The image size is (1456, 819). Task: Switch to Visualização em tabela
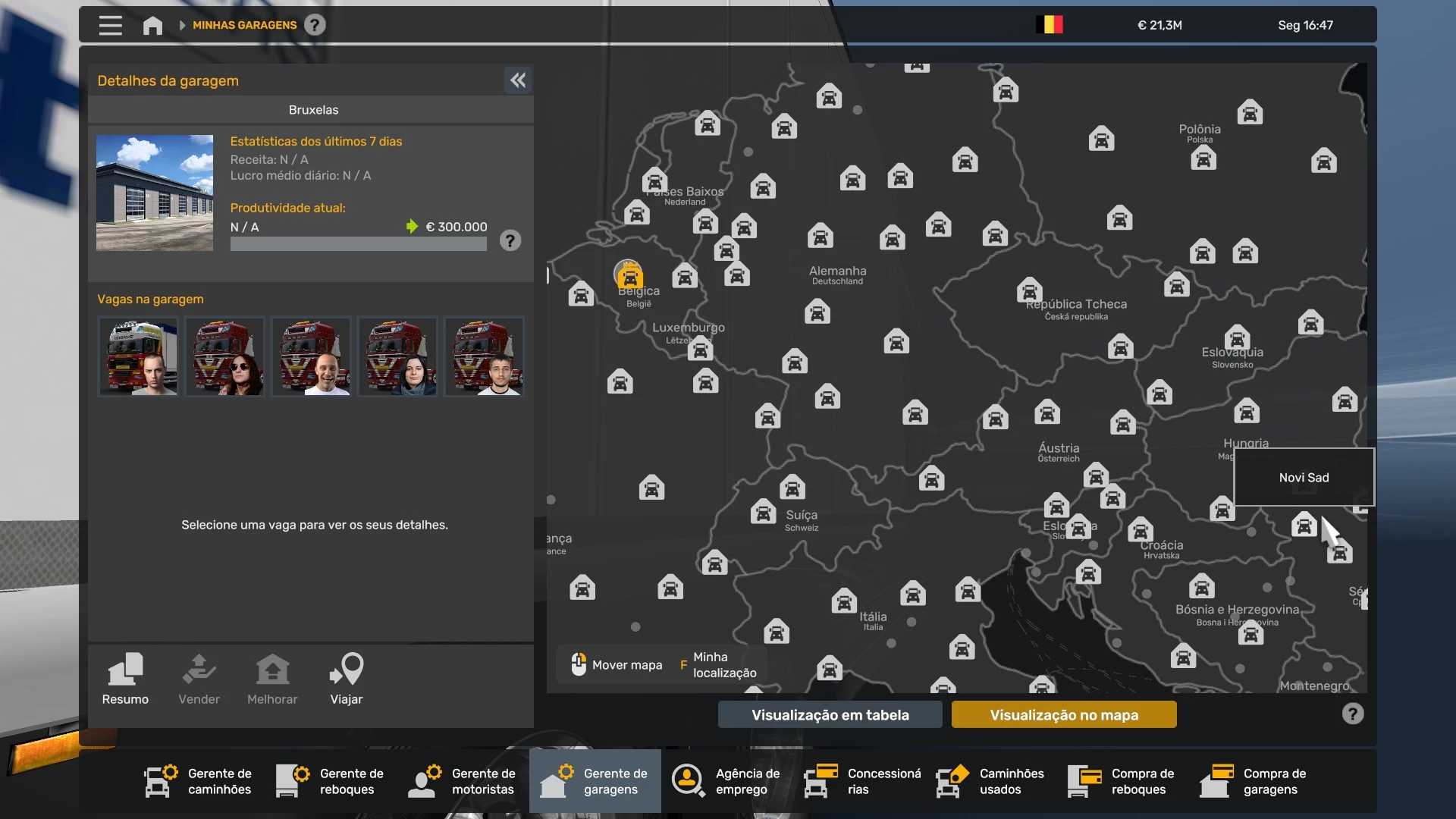point(830,714)
